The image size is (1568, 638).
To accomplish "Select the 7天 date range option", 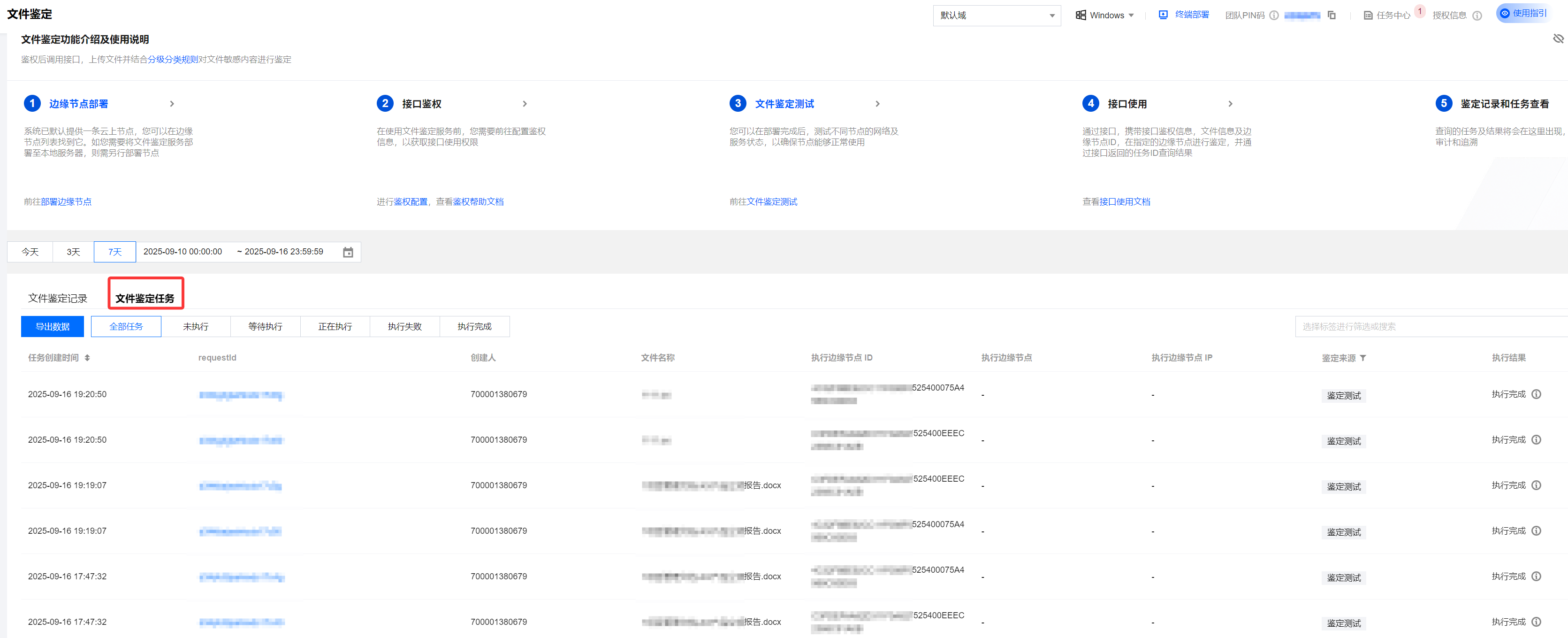I will click(x=114, y=252).
